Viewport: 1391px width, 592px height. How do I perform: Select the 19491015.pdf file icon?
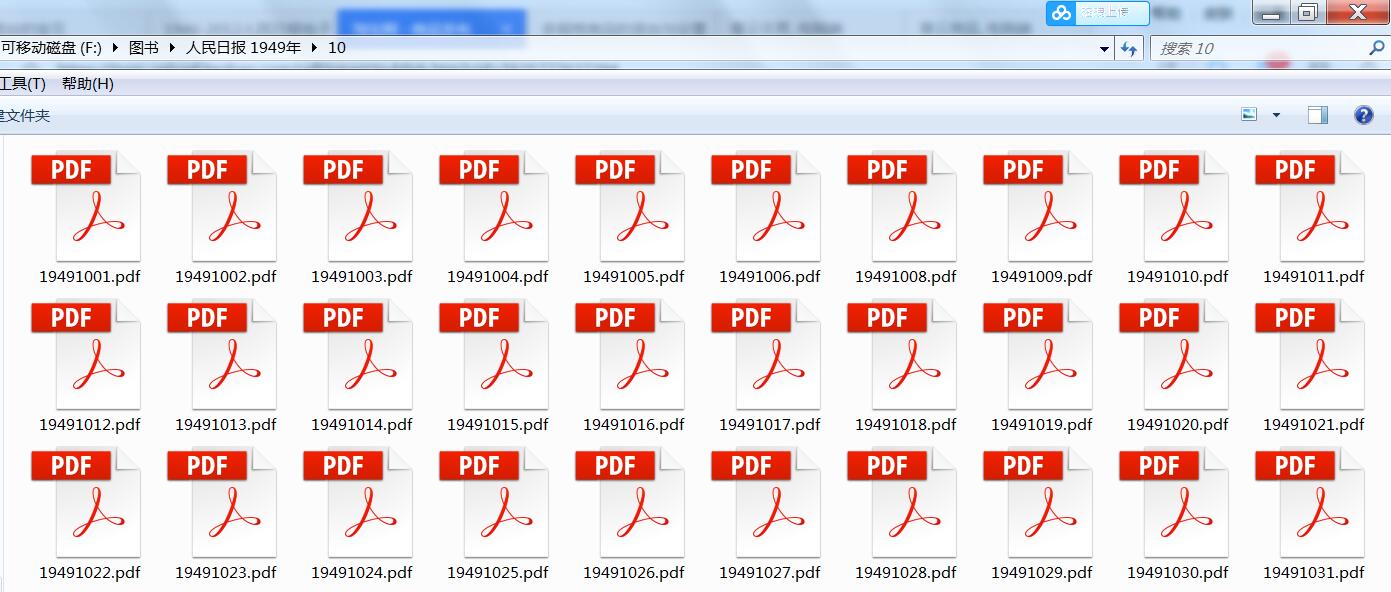point(495,354)
